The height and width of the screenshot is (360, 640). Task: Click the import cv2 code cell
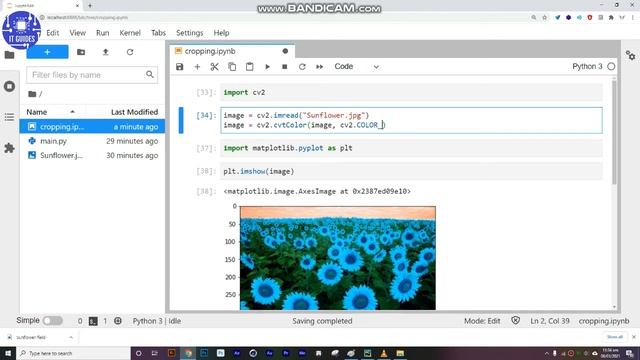[x=411, y=93]
